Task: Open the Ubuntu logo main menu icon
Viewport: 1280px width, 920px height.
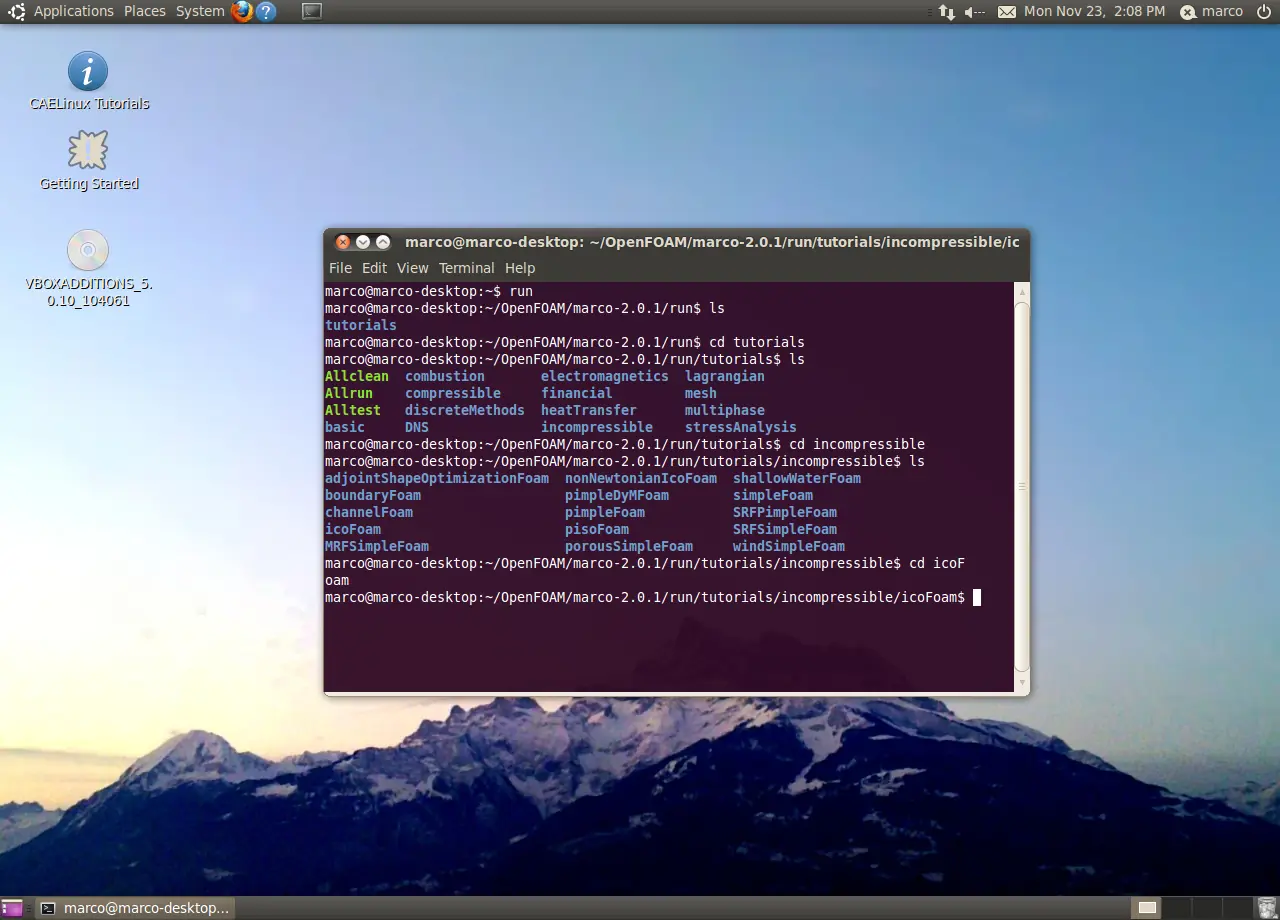Action: (x=17, y=11)
